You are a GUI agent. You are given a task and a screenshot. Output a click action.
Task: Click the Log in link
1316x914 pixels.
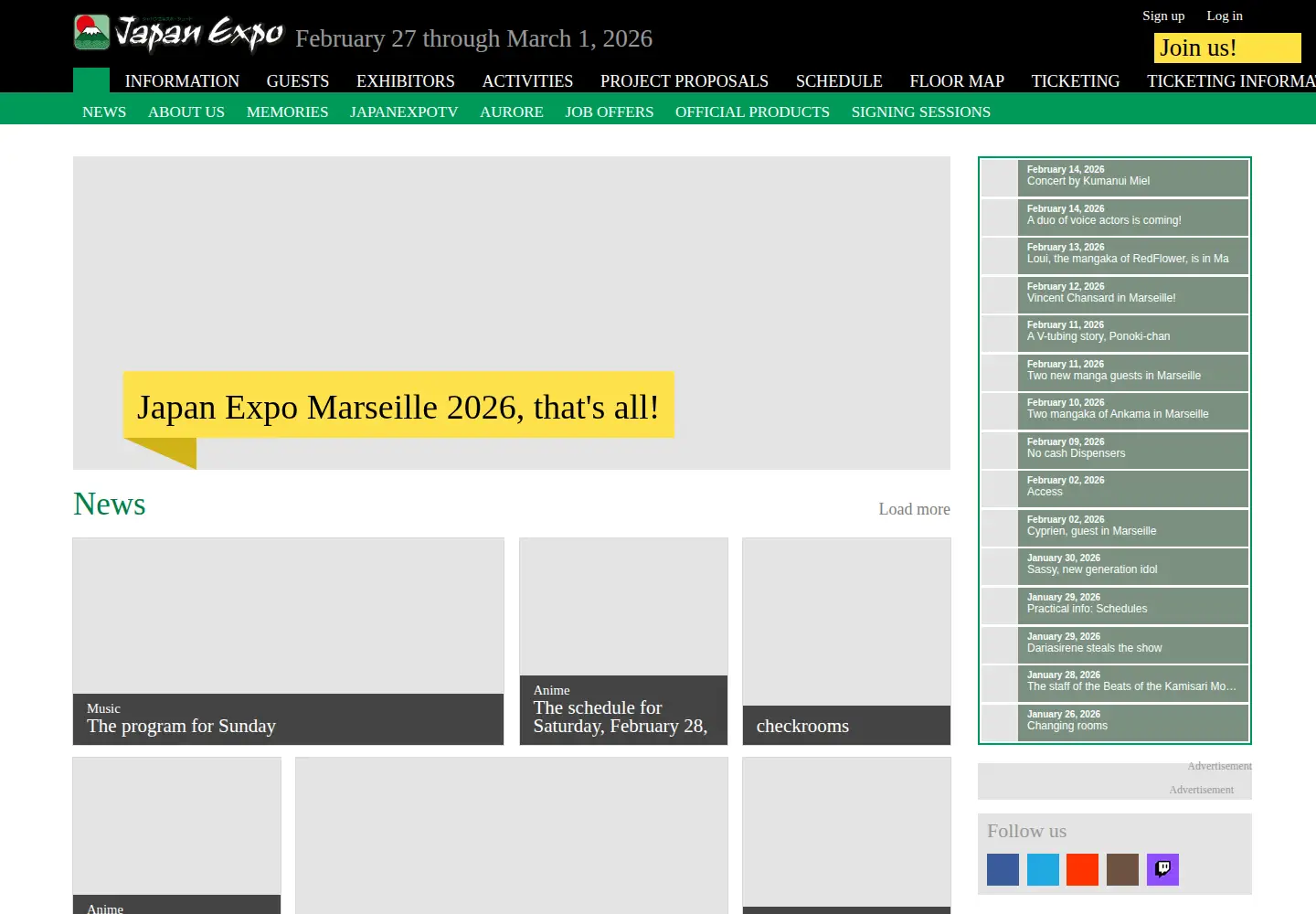point(1225,16)
